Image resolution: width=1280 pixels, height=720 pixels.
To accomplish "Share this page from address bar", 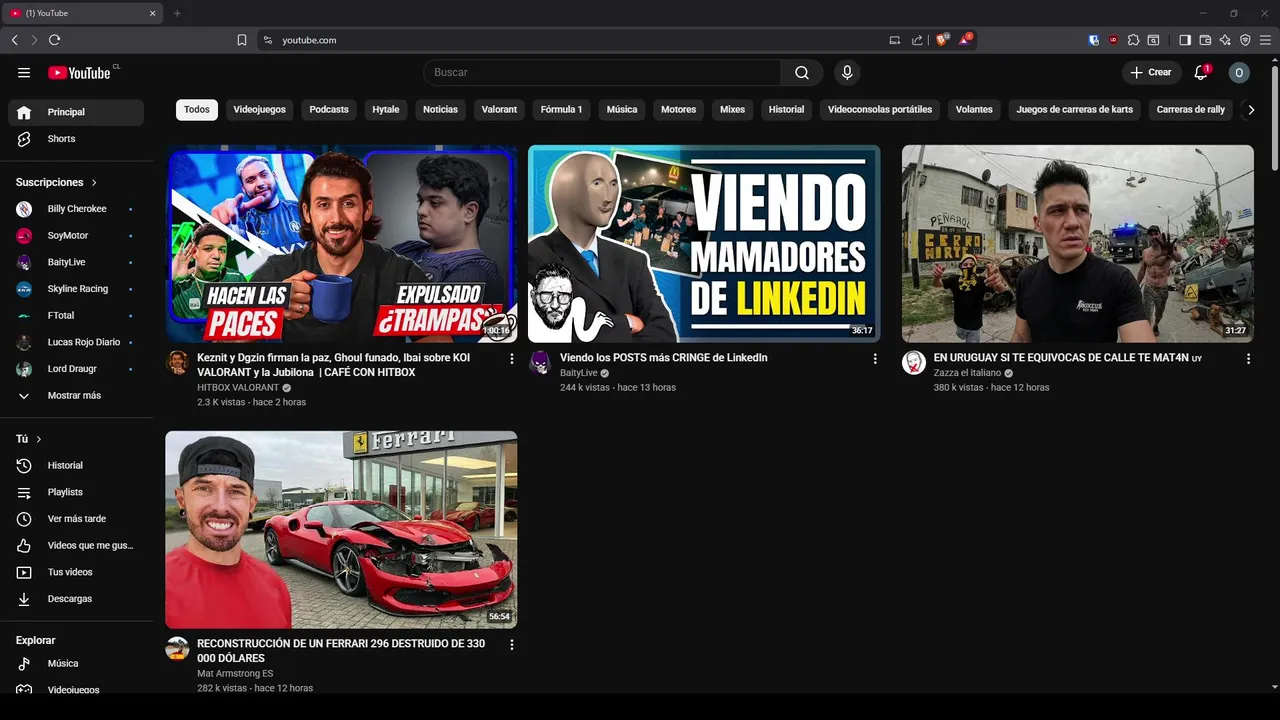I will click(x=917, y=40).
